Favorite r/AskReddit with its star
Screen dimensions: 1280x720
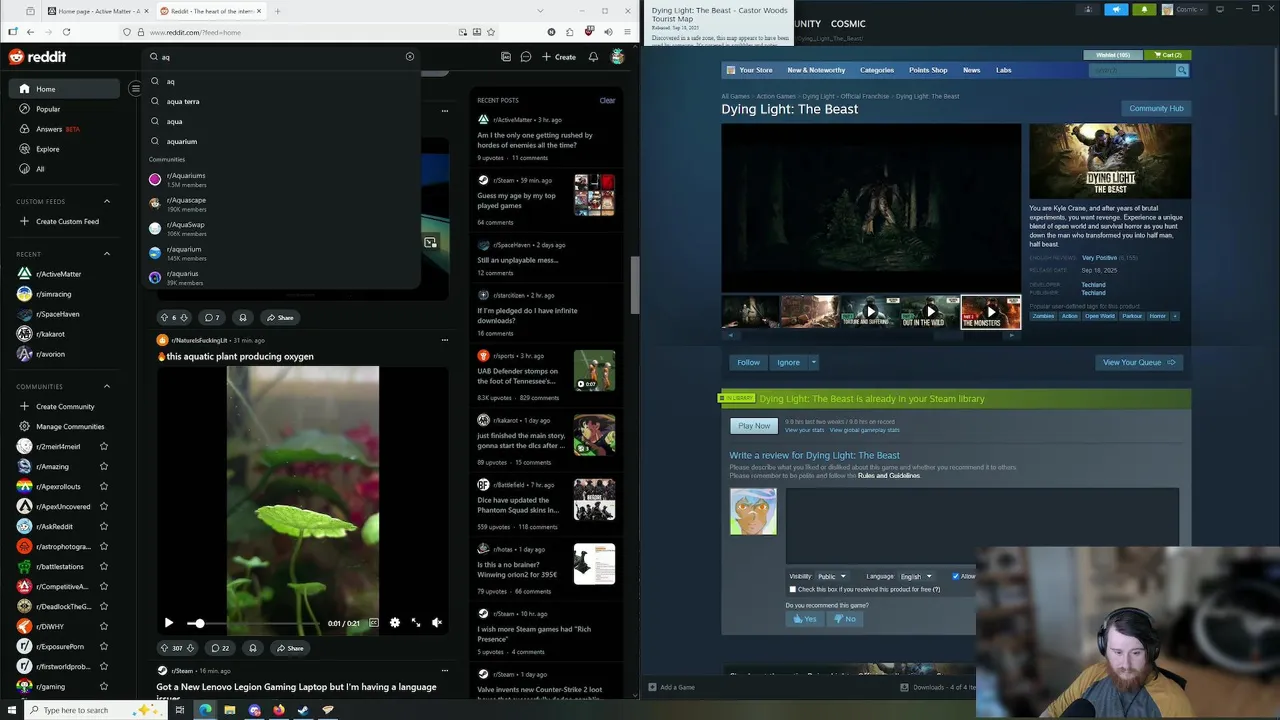(104, 526)
